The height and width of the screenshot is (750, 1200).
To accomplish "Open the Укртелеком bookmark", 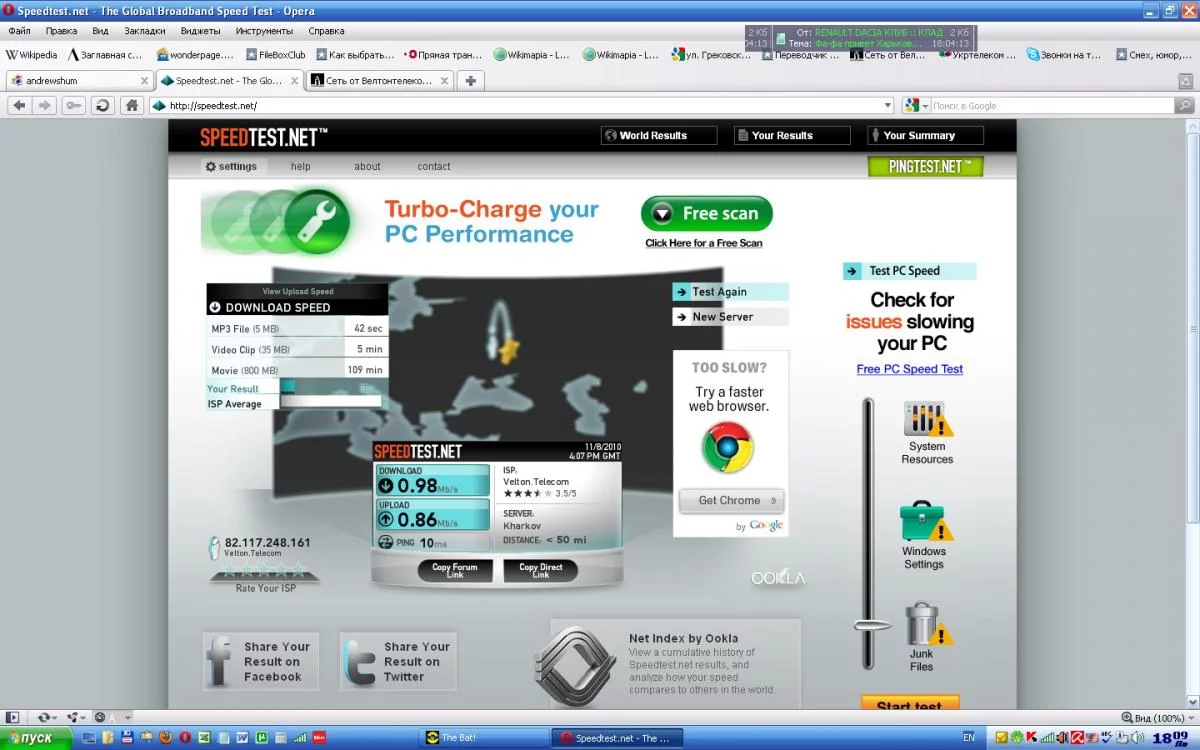I will pos(977,55).
